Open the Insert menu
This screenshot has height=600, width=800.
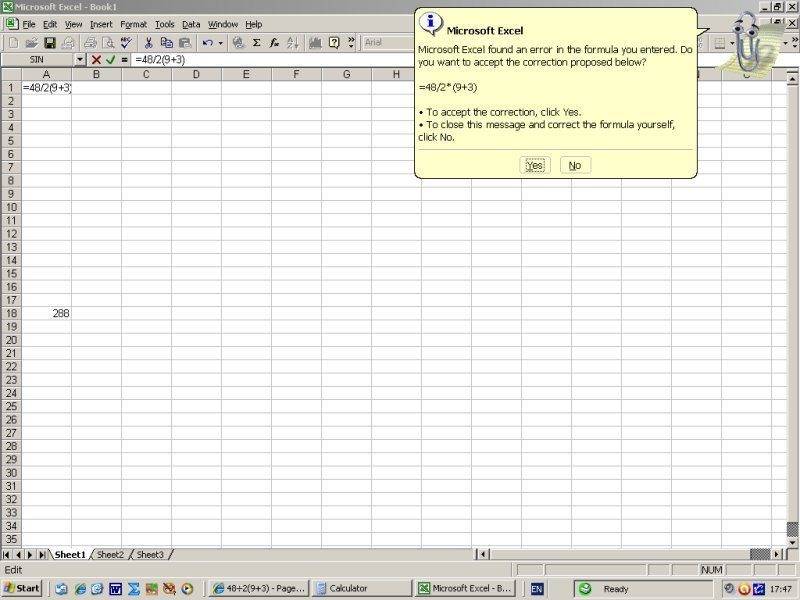pyautogui.click(x=101, y=24)
